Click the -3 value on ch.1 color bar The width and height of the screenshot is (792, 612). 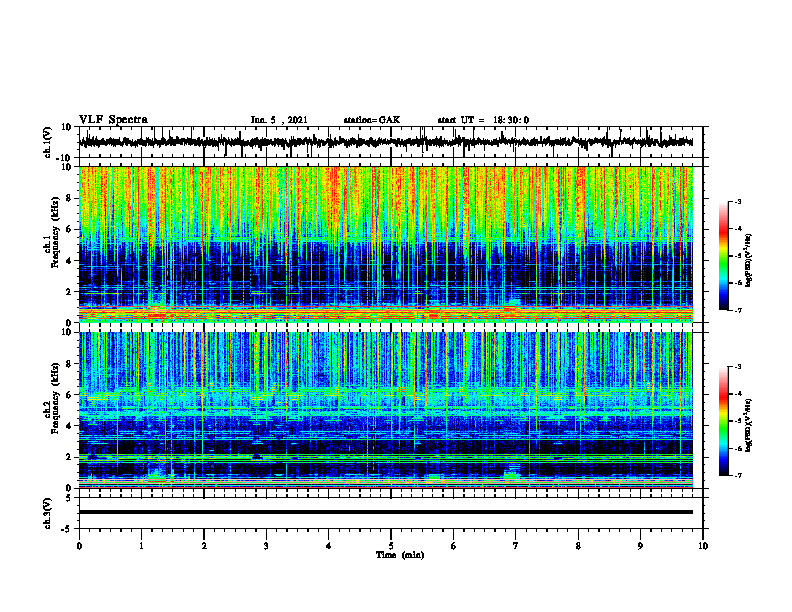tap(737, 201)
